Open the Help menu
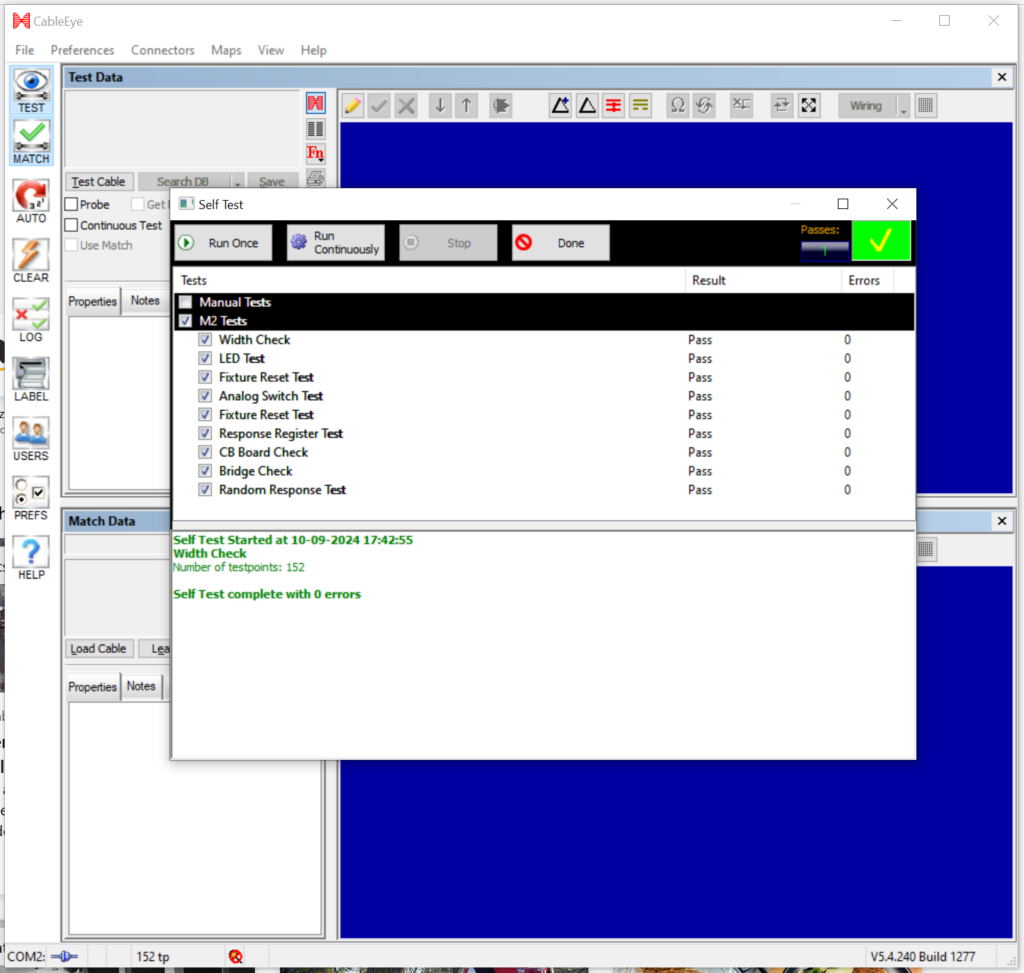The height and width of the screenshot is (973, 1024). point(313,50)
